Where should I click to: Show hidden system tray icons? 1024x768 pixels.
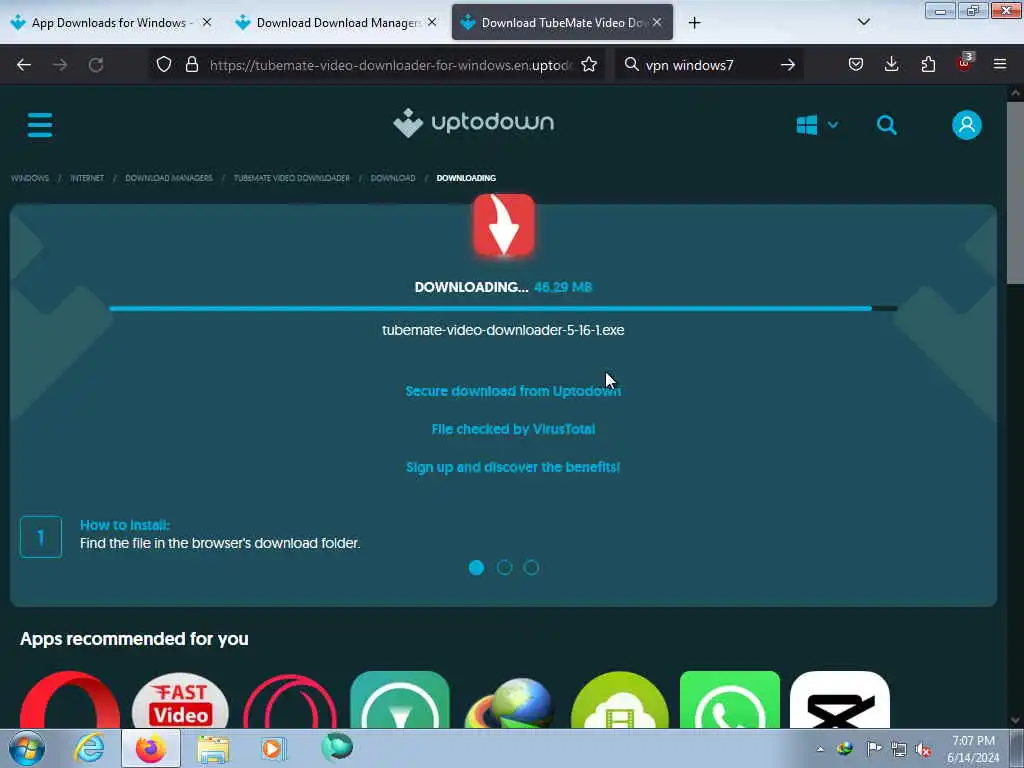click(820, 749)
